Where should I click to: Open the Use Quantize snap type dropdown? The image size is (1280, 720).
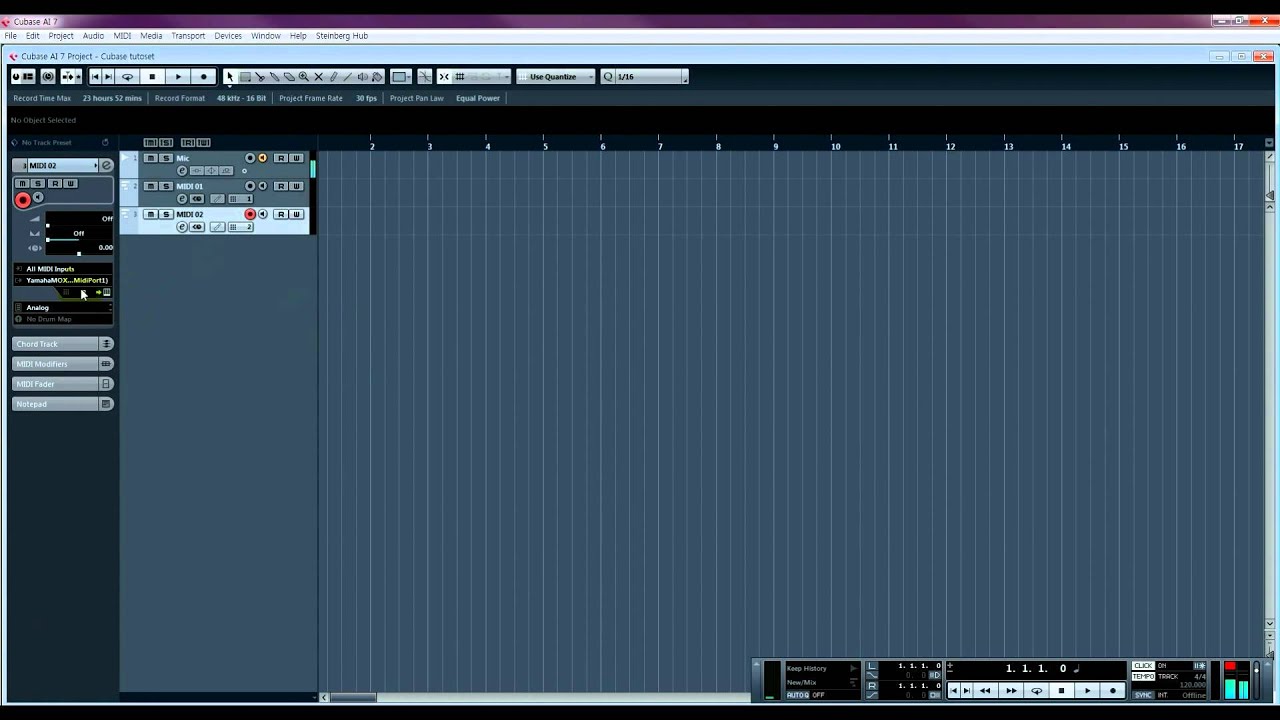click(x=556, y=76)
